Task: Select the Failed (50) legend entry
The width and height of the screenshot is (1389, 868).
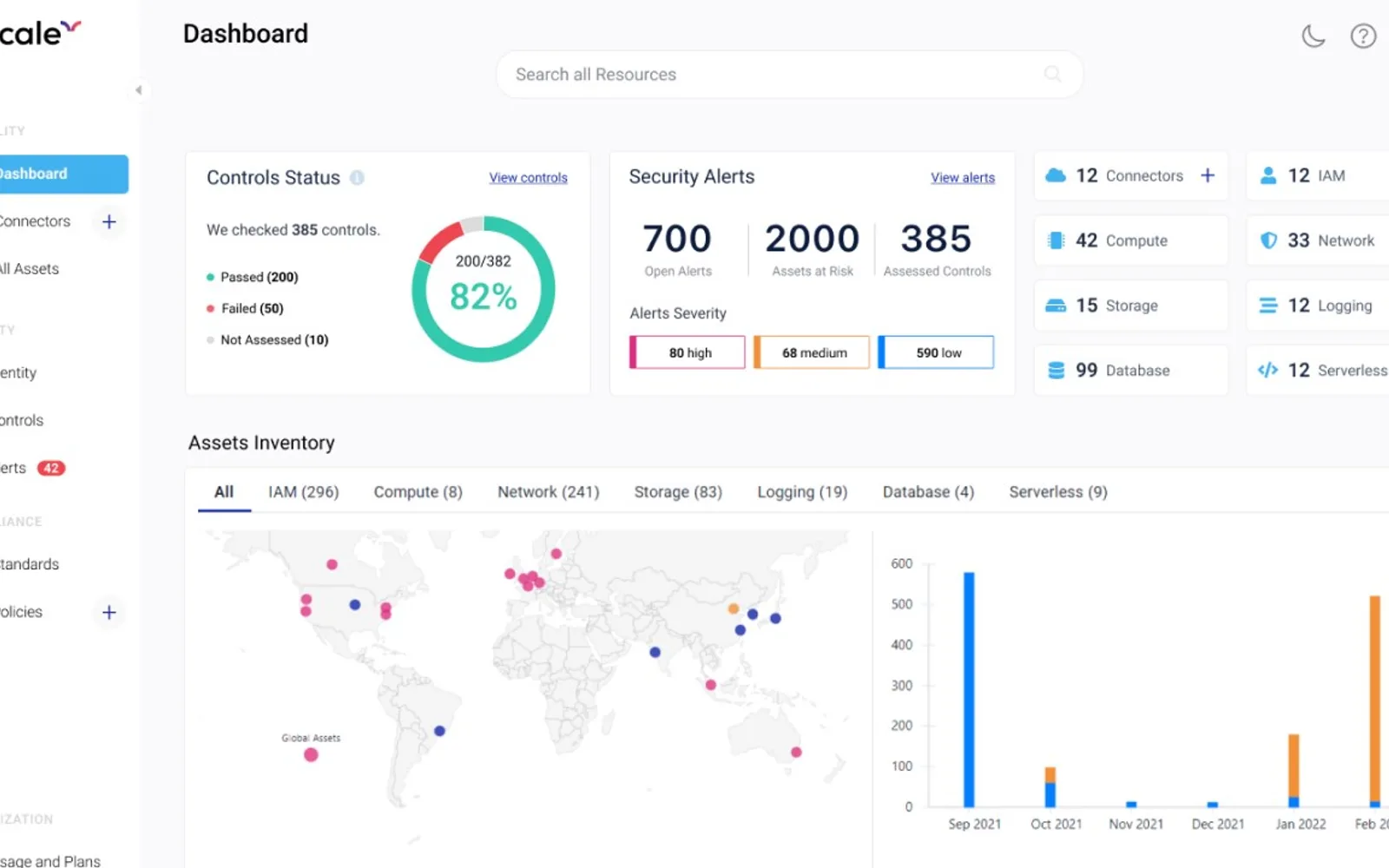Action: point(245,308)
